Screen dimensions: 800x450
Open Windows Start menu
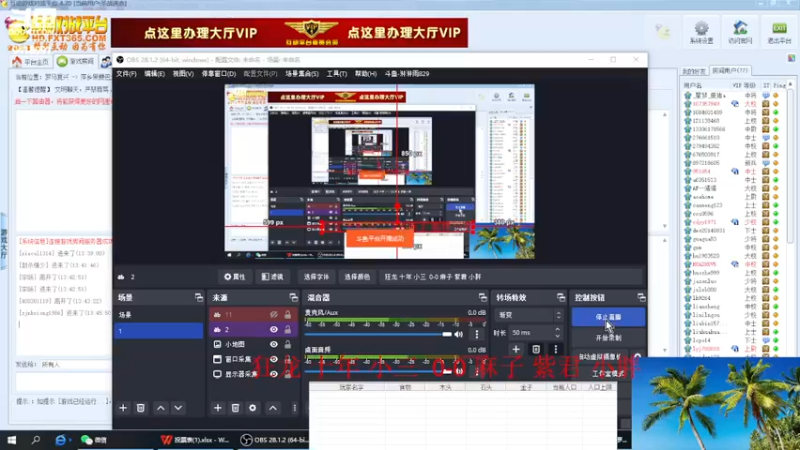pos(11,440)
